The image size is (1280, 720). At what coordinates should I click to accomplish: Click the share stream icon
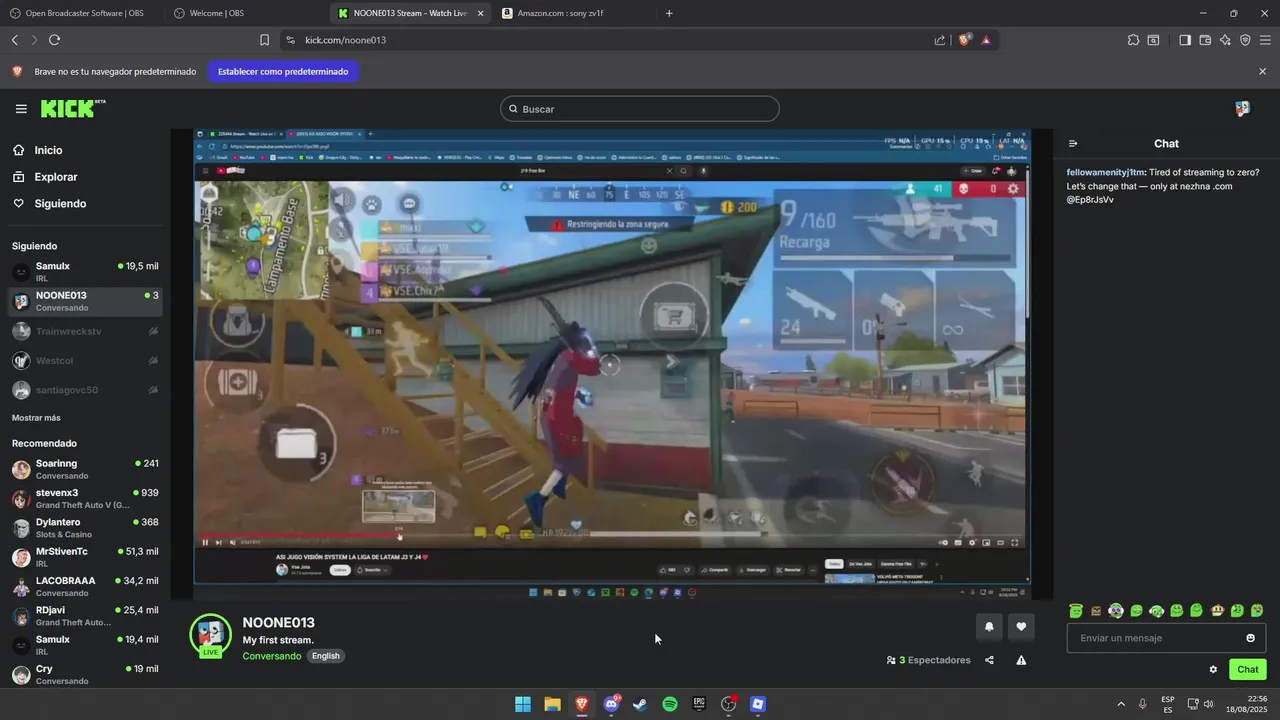coord(989,660)
